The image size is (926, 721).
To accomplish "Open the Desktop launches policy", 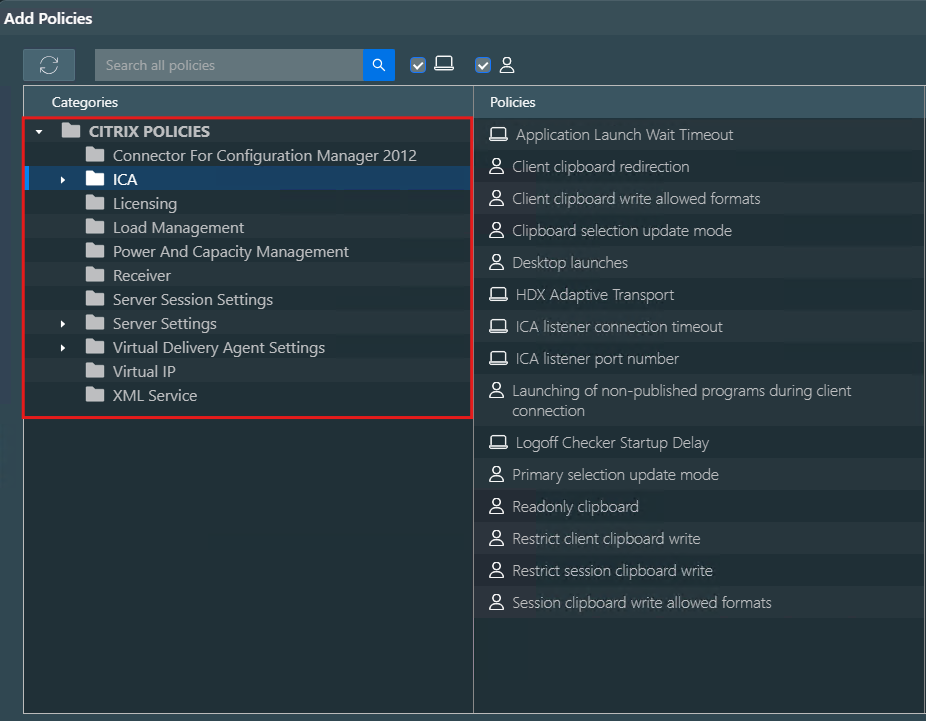I will (570, 263).
